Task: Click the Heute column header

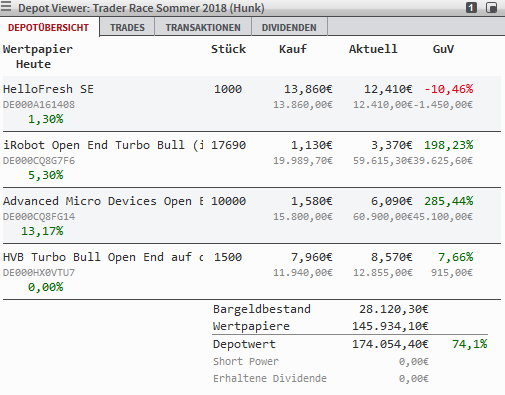Action: click(33, 64)
